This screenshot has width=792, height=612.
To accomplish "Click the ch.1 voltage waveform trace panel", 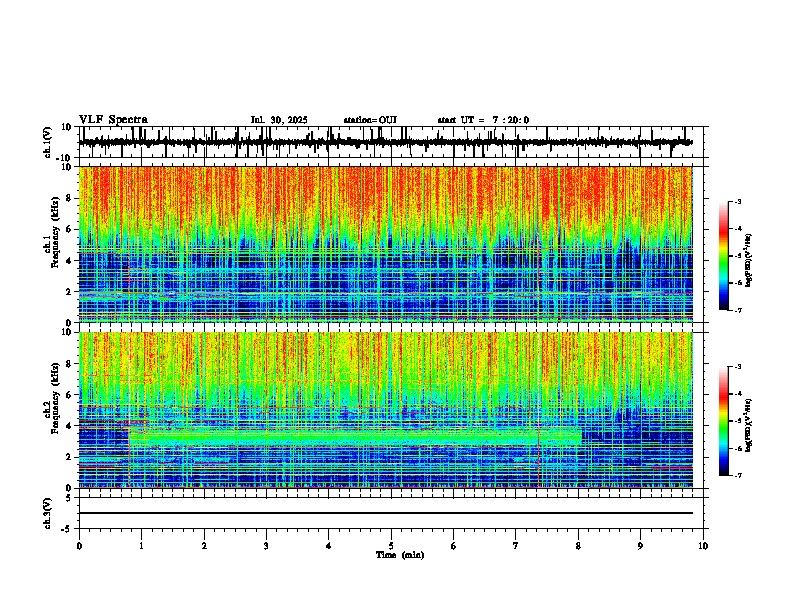I will [391, 142].
